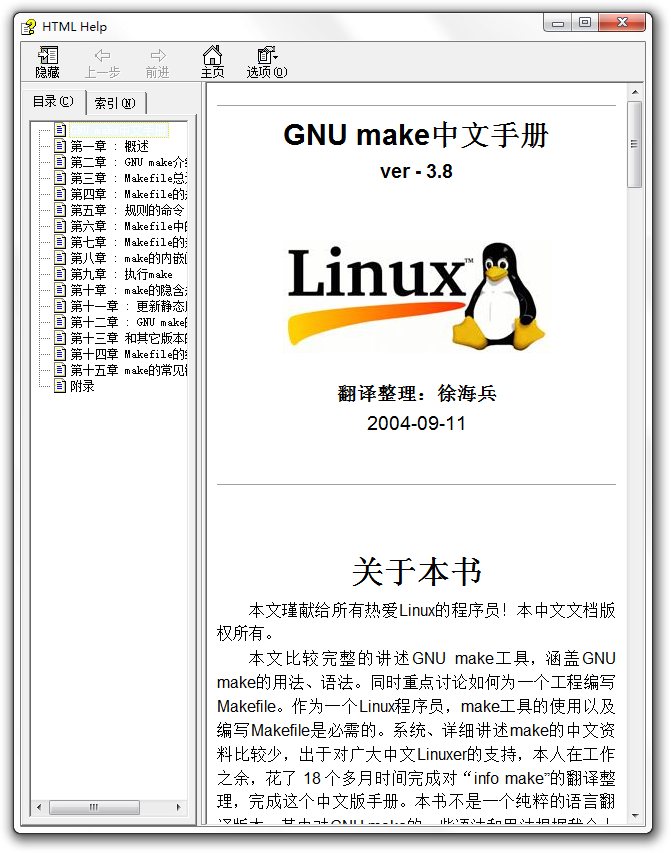Image resolution: width=671 pixels, height=853 pixels.
Task: Click the 上一步 (Back) arrow icon
Action: pos(102,55)
